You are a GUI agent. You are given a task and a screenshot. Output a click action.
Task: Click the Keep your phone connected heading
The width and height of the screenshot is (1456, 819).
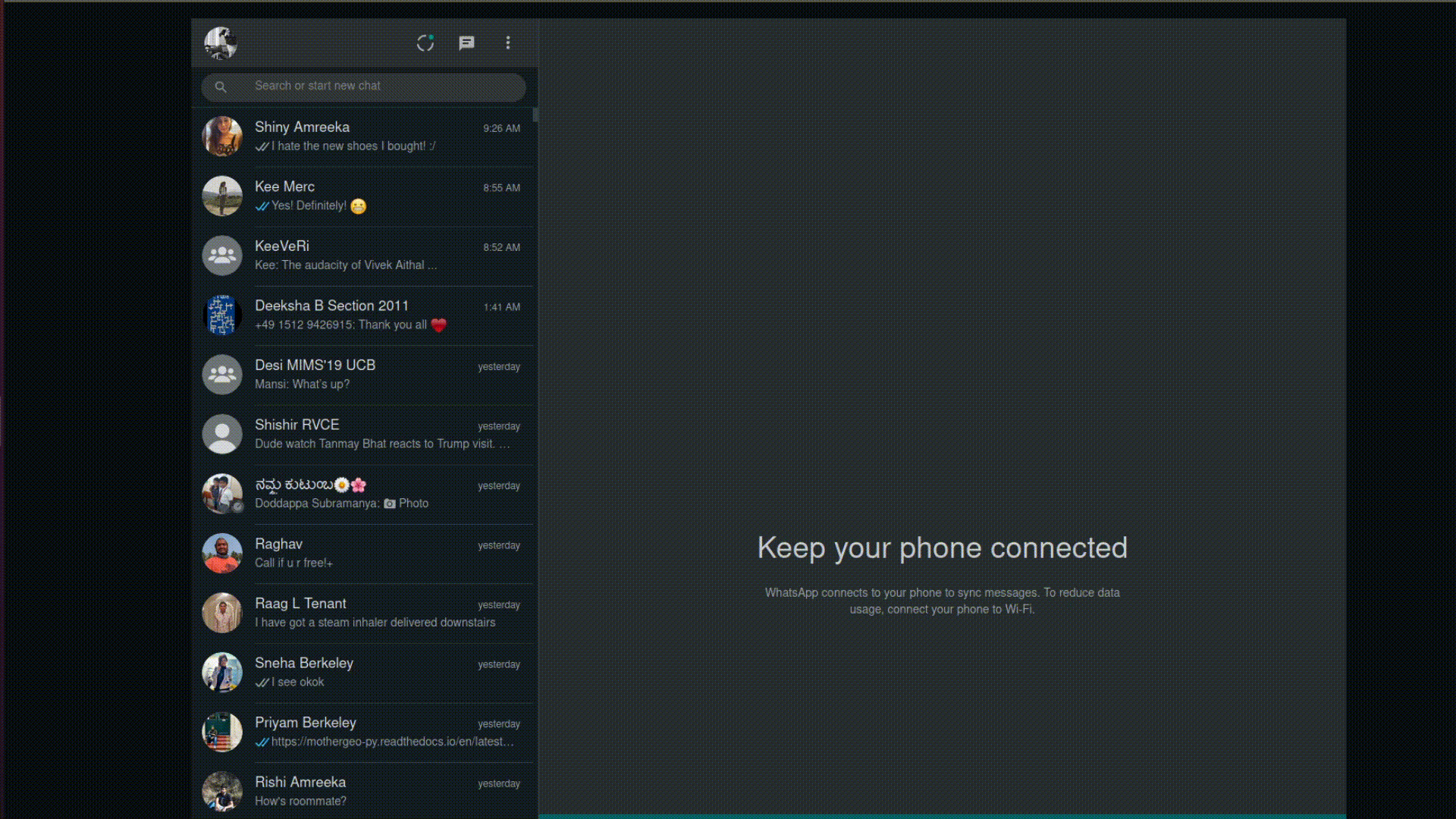(x=942, y=548)
